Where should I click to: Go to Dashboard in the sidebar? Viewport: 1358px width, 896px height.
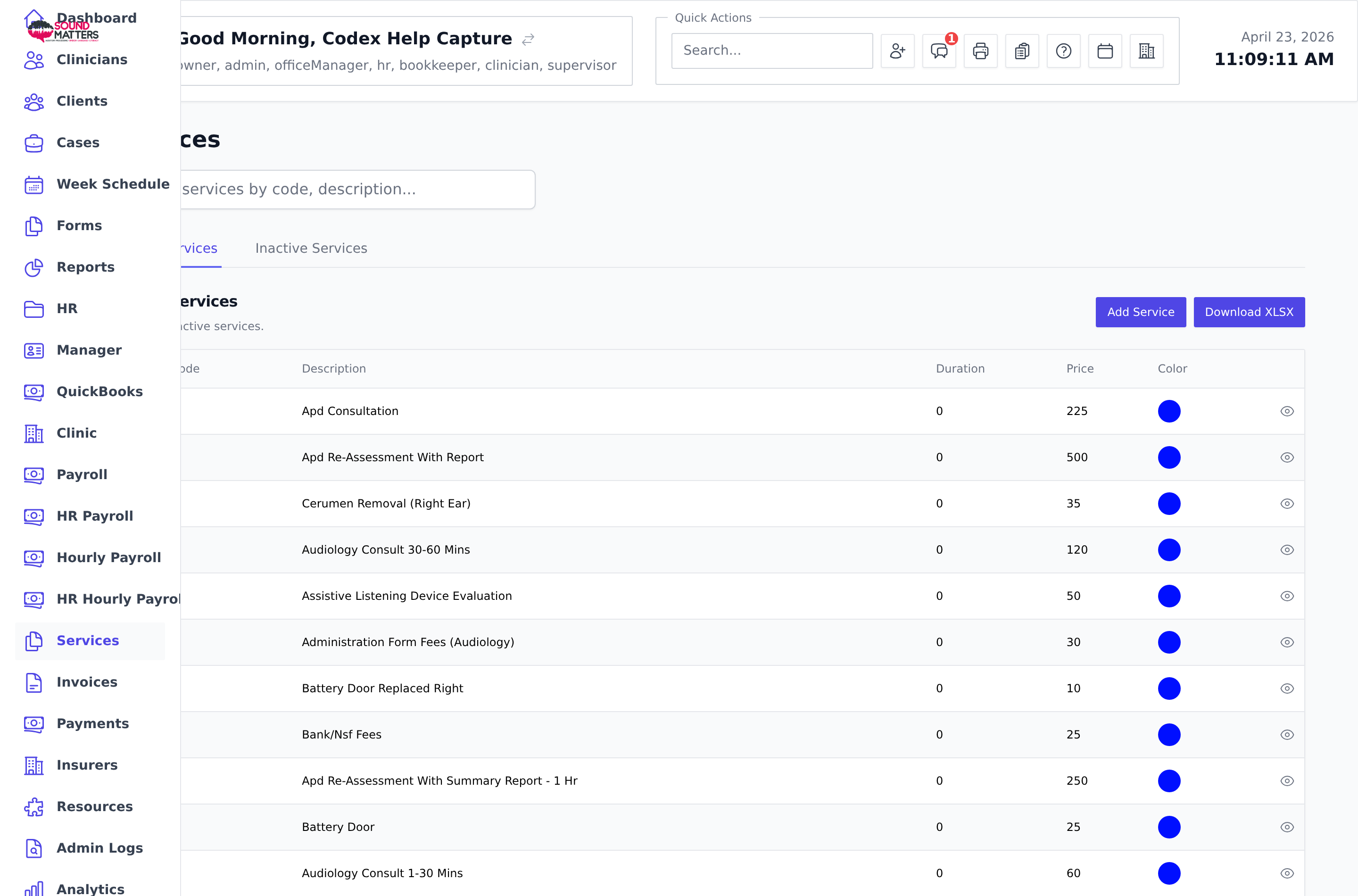(x=96, y=18)
